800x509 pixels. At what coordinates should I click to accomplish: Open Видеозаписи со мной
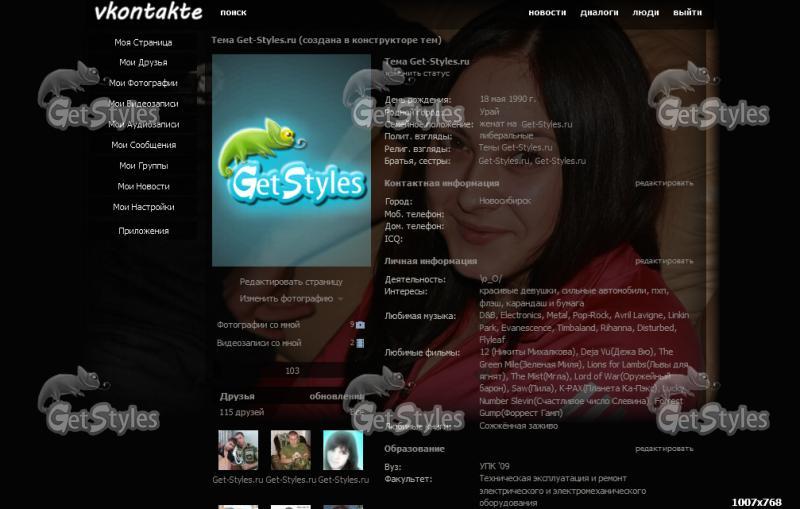point(259,343)
